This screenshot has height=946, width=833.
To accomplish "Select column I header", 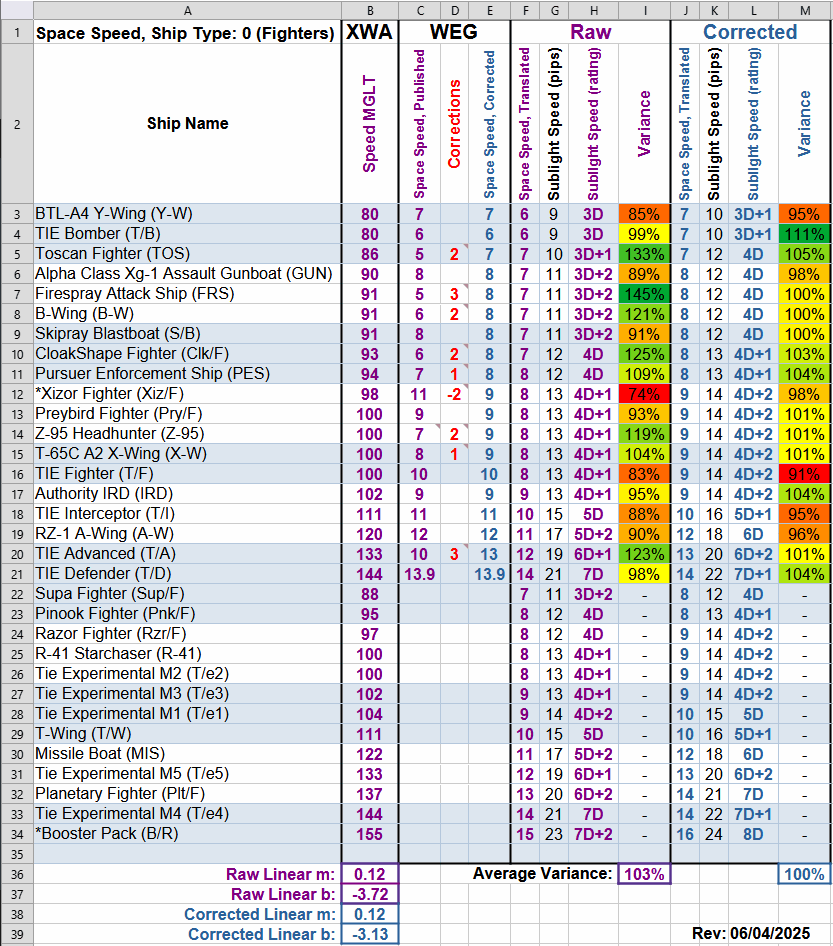I will coord(645,10).
